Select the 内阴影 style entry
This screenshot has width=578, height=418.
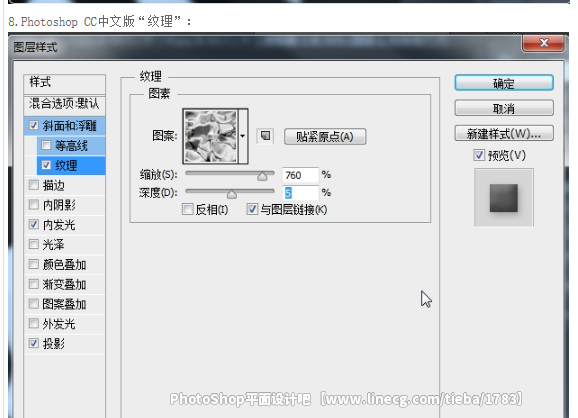(59, 205)
